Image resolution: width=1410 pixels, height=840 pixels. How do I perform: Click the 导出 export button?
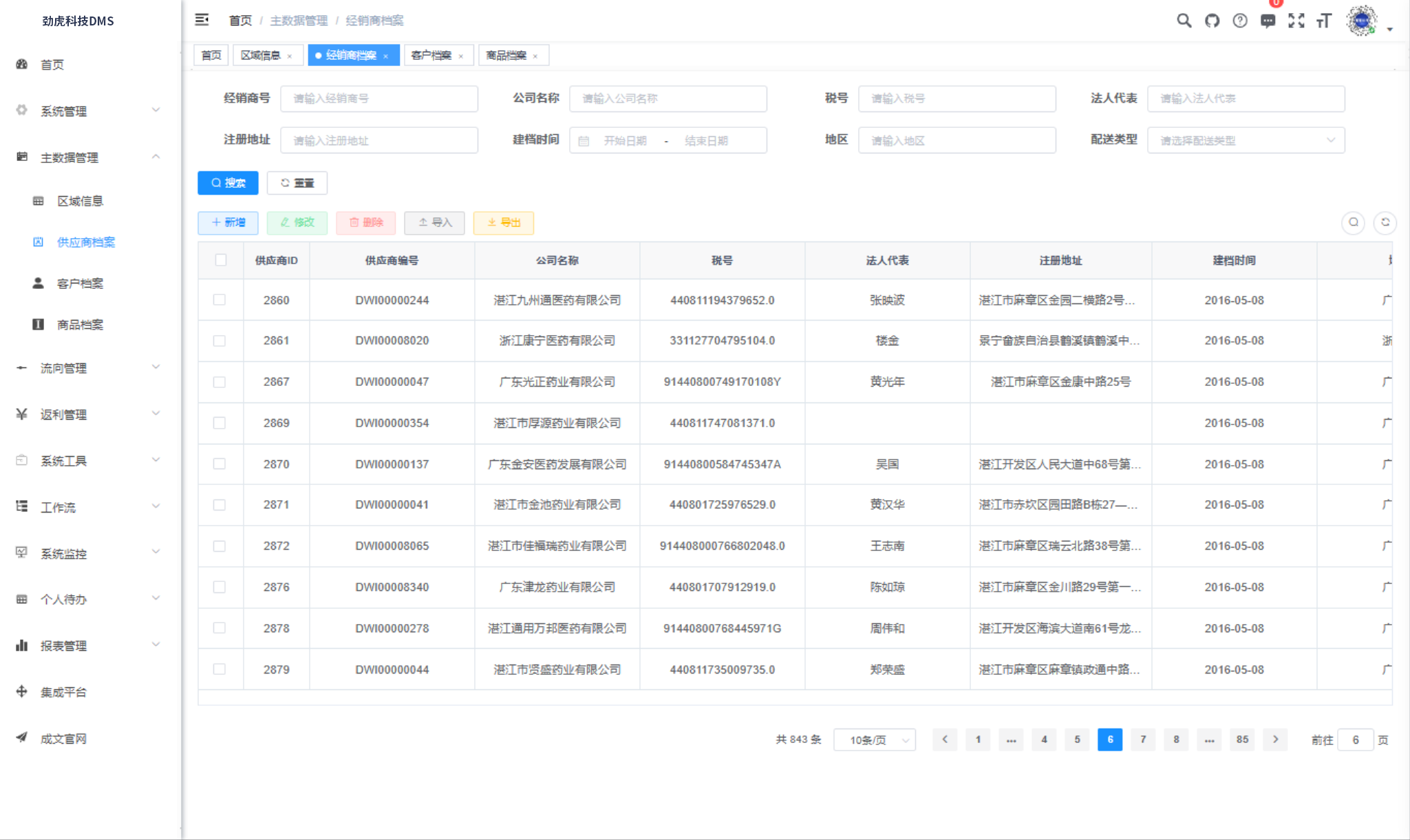tap(503, 222)
